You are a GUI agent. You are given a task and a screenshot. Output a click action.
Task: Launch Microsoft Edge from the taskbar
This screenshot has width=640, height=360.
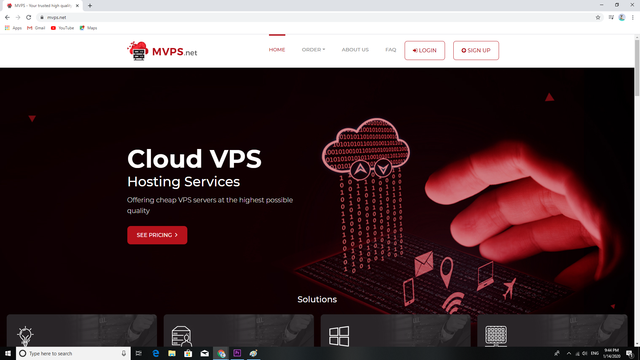click(x=156, y=353)
